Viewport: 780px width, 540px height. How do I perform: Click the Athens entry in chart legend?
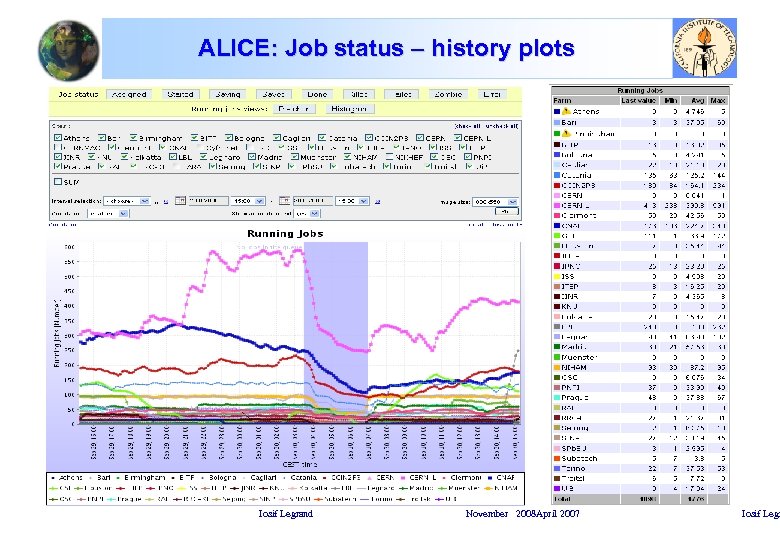point(67,477)
